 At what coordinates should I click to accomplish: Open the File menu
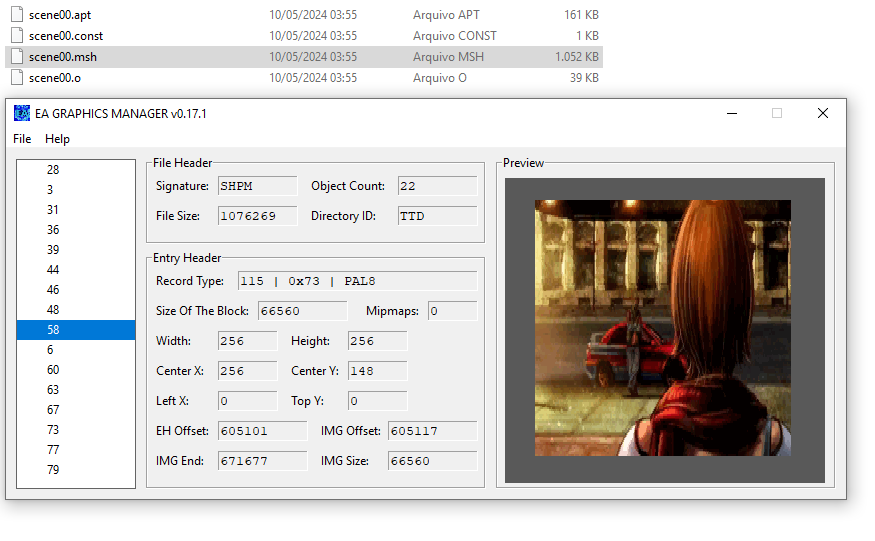point(22,139)
